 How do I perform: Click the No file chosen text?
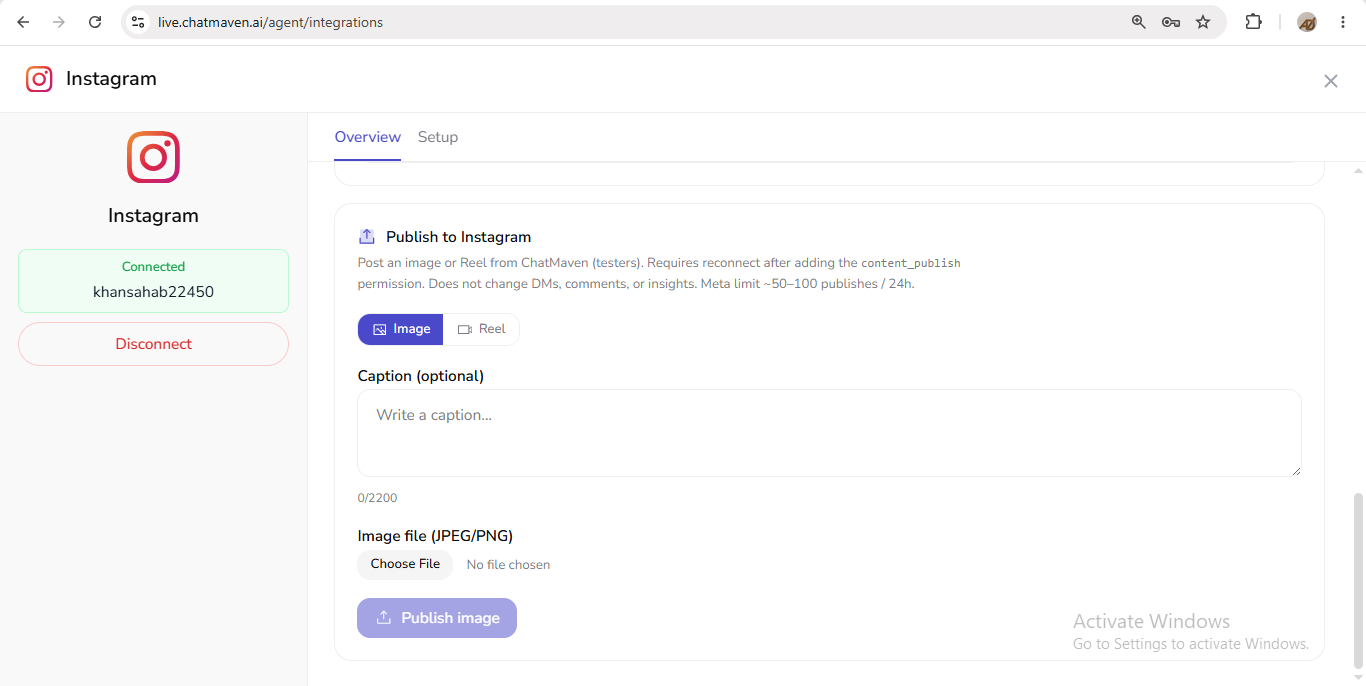click(x=508, y=565)
